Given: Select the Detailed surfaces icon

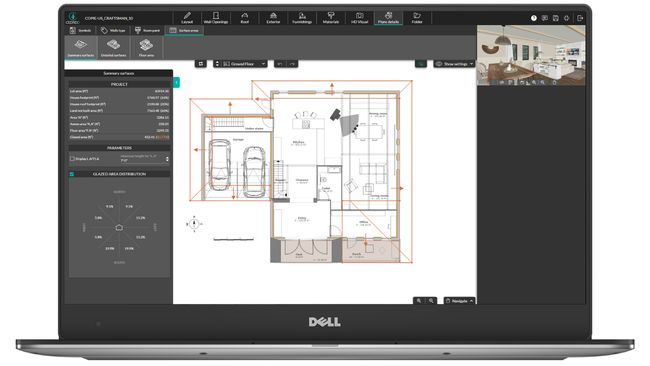Looking at the screenshot, I should pyautogui.click(x=114, y=48).
